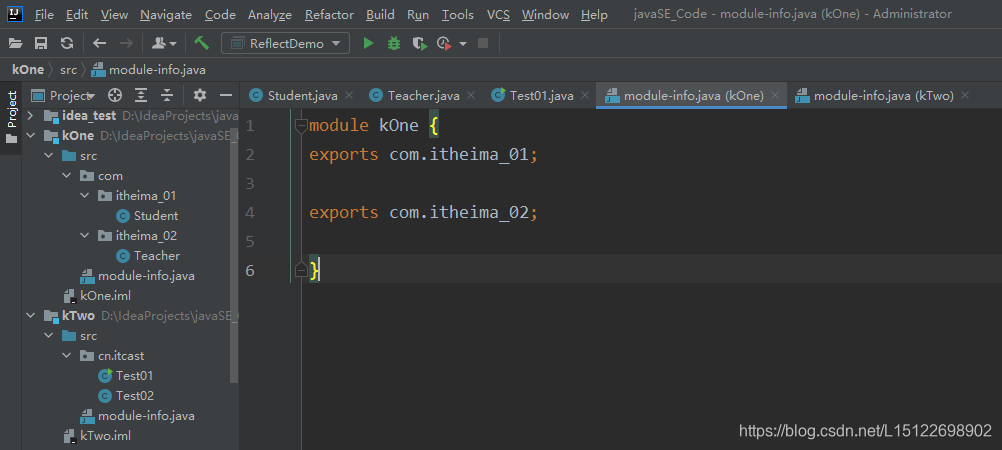Collapse the itheima_02 package node
This screenshot has height=450, width=1002.
click(x=85, y=235)
